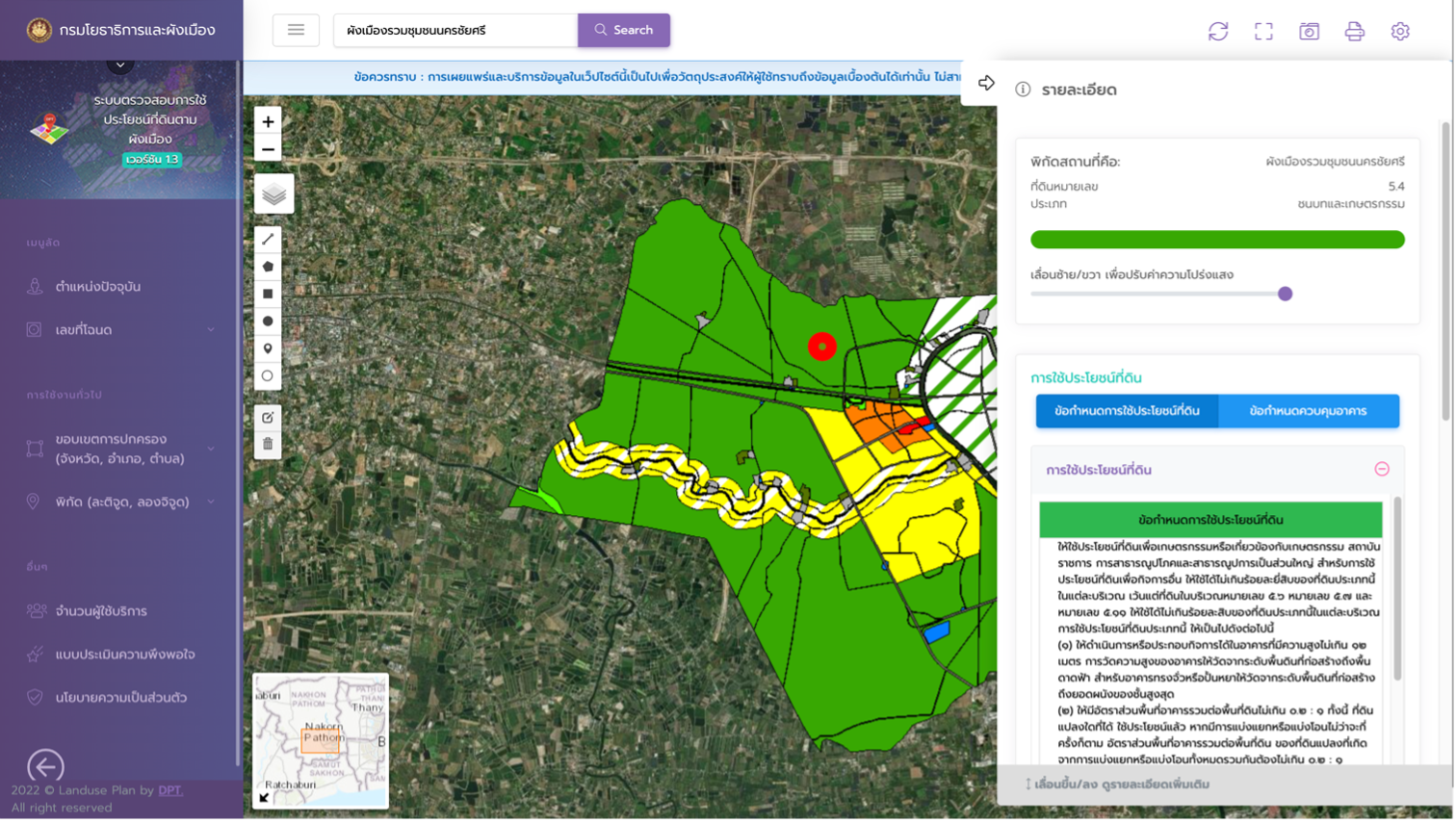Click the transparency slider handle
This screenshot has height=823, width=1456.
[1285, 294]
